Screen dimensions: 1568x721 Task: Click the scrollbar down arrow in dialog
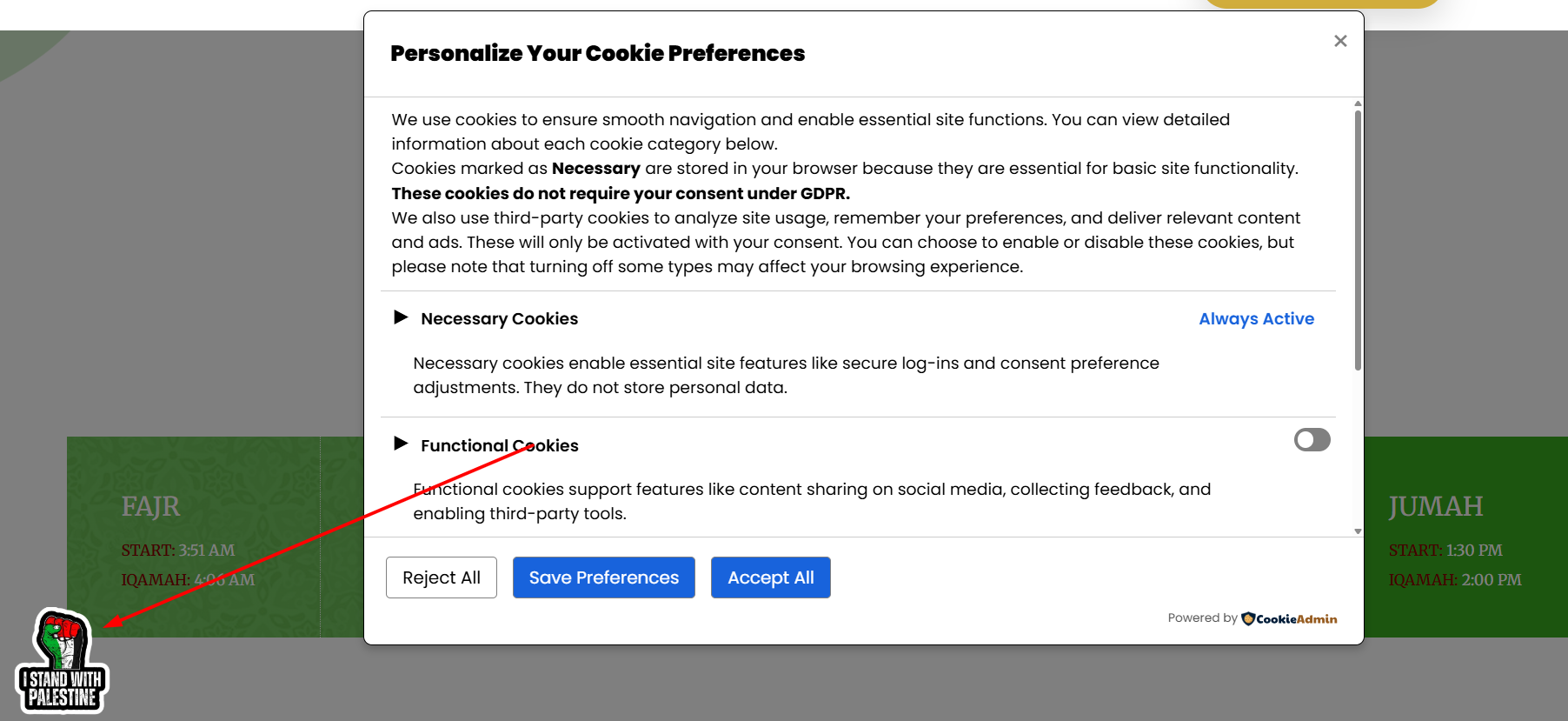click(1358, 531)
